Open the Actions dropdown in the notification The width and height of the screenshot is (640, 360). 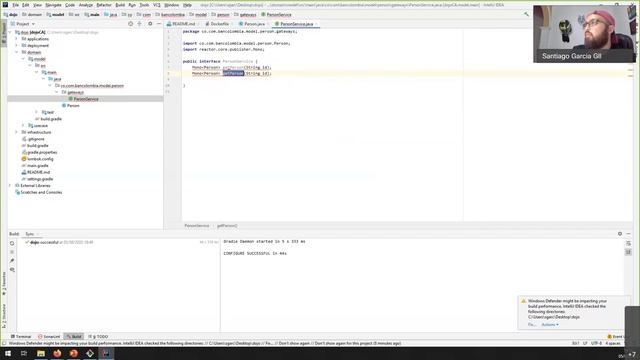[x=550, y=324]
